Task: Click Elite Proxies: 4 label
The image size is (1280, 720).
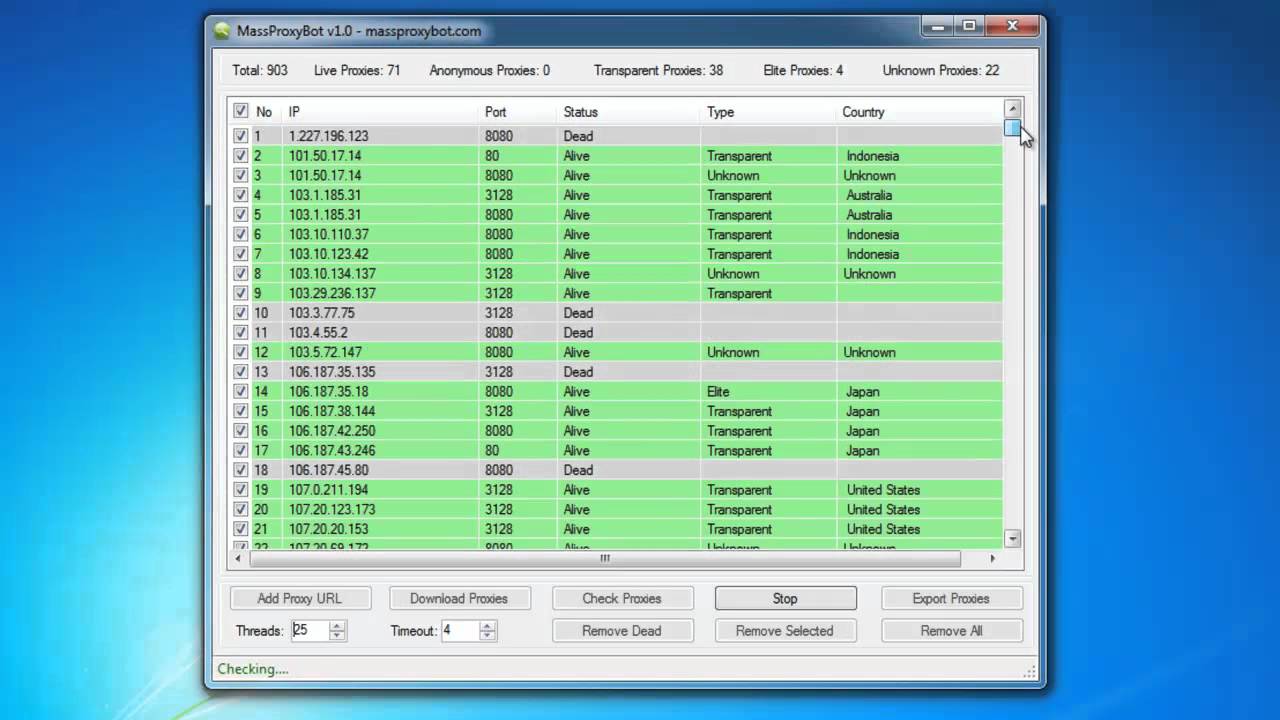Action: pos(803,71)
